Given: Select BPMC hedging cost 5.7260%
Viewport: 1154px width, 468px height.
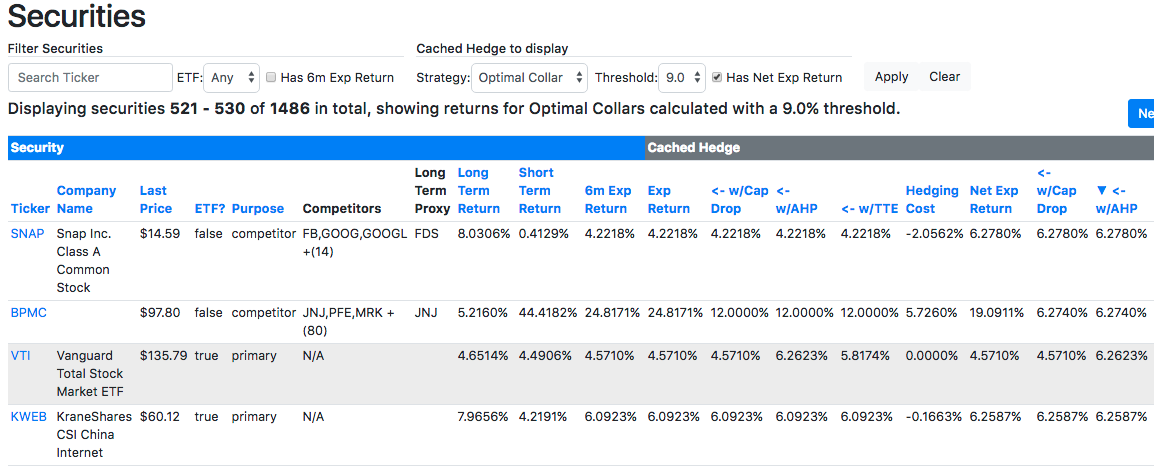Looking at the screenshot, I should click(932, 313).
